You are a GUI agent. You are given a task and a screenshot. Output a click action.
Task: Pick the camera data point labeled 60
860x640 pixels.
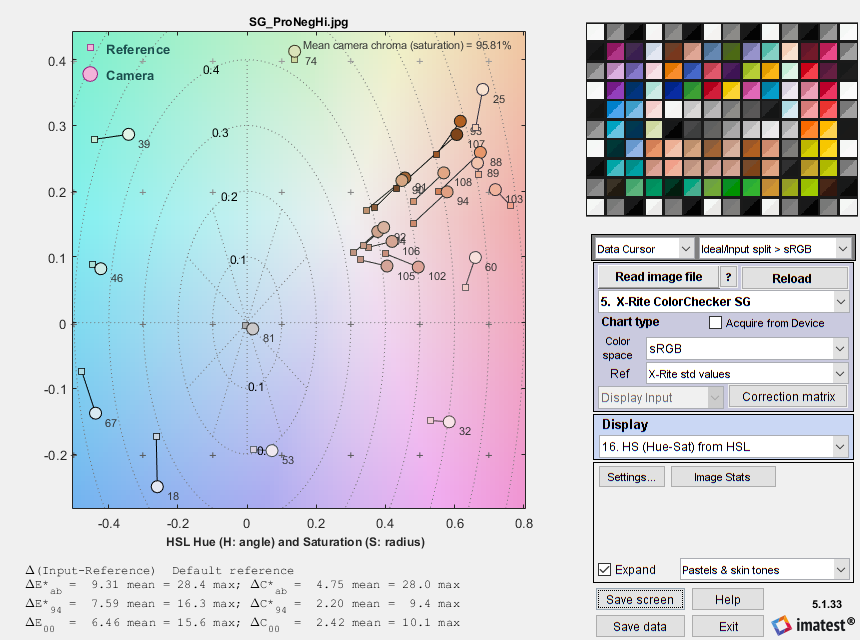[x=476, y=257]
